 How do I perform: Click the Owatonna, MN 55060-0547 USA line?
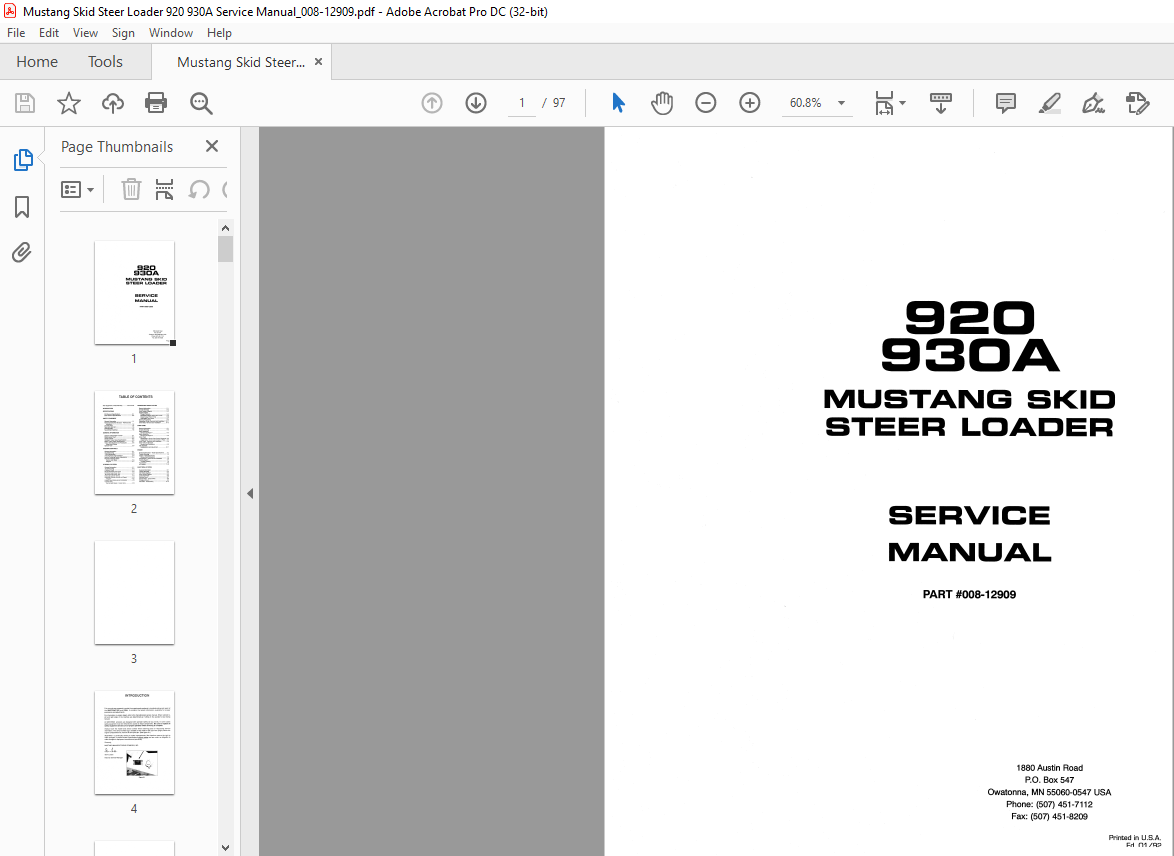click(x=1049, y=792)
